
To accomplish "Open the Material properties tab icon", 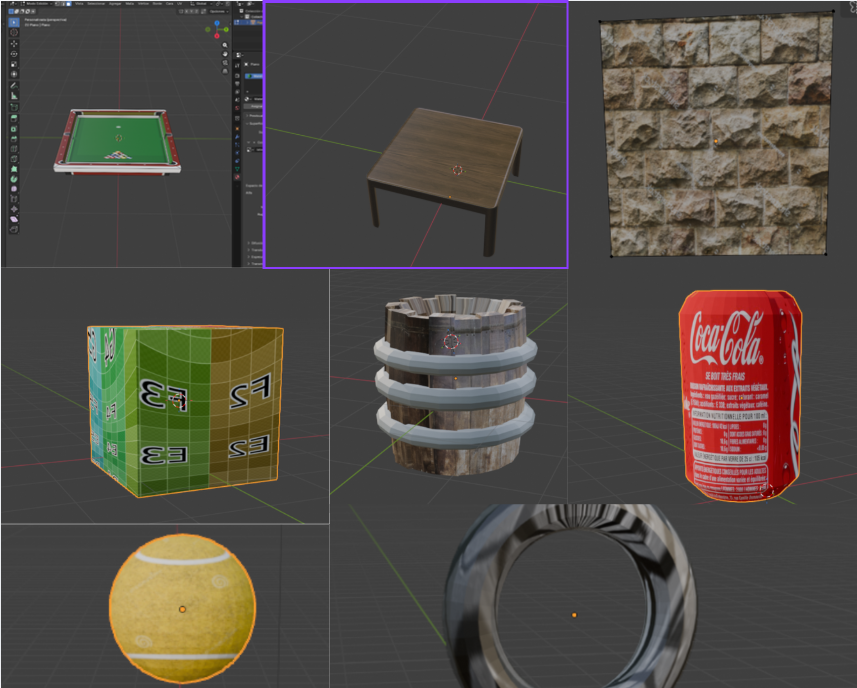I will (237, 177).
